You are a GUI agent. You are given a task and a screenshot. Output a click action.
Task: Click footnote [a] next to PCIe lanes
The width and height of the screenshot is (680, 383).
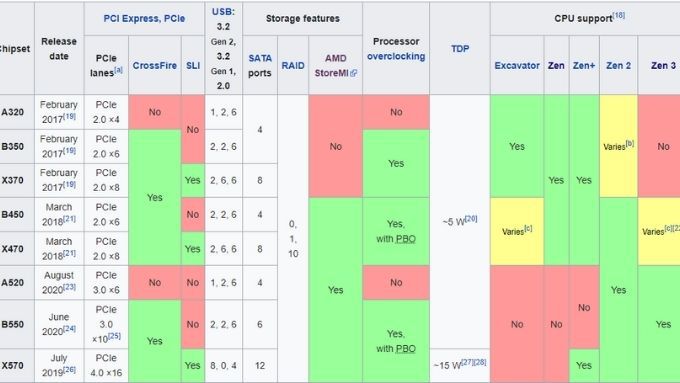118,70
